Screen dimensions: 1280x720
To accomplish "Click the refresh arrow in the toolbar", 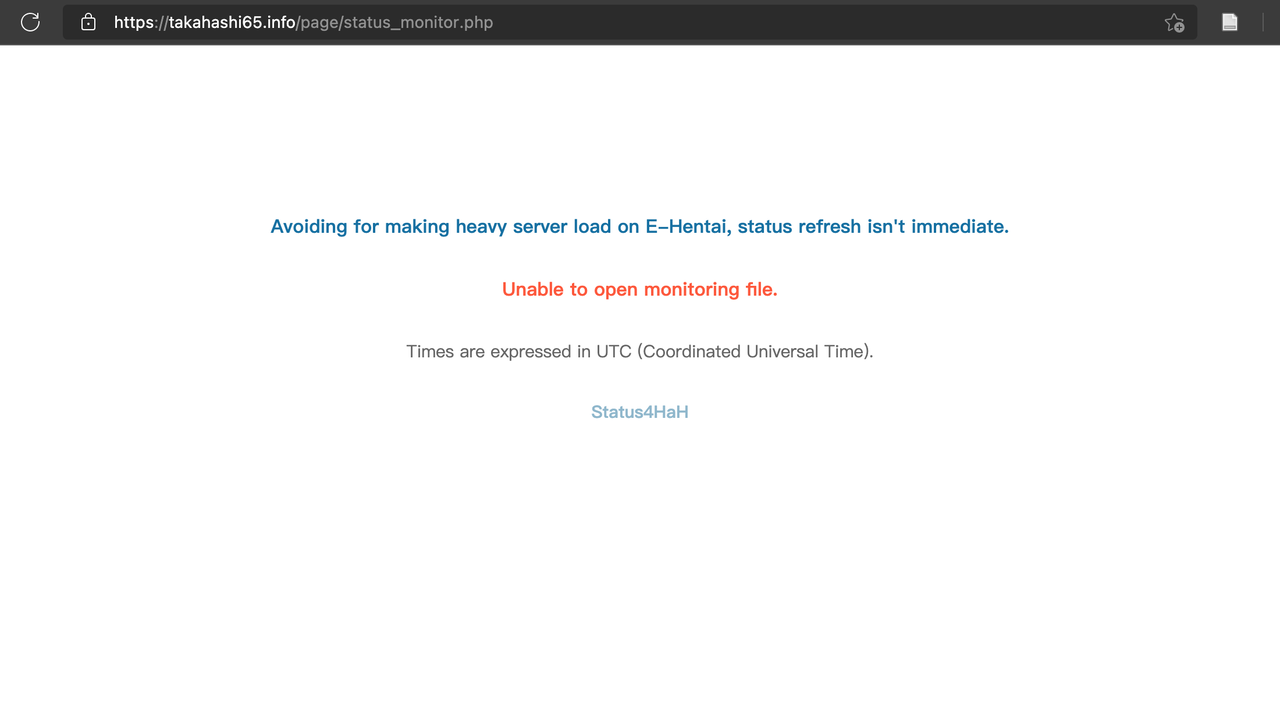I will click(x=30, y=22).
